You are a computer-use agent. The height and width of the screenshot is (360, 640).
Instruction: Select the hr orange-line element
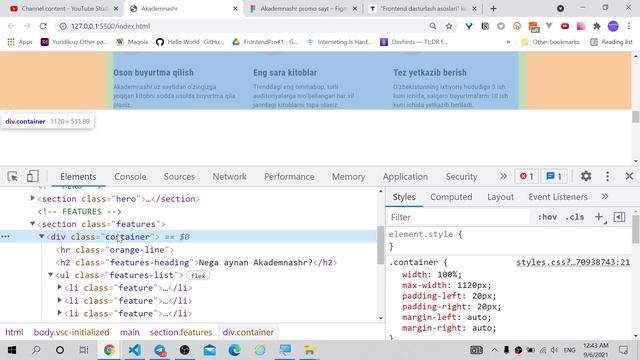click(x=115, y=249)
